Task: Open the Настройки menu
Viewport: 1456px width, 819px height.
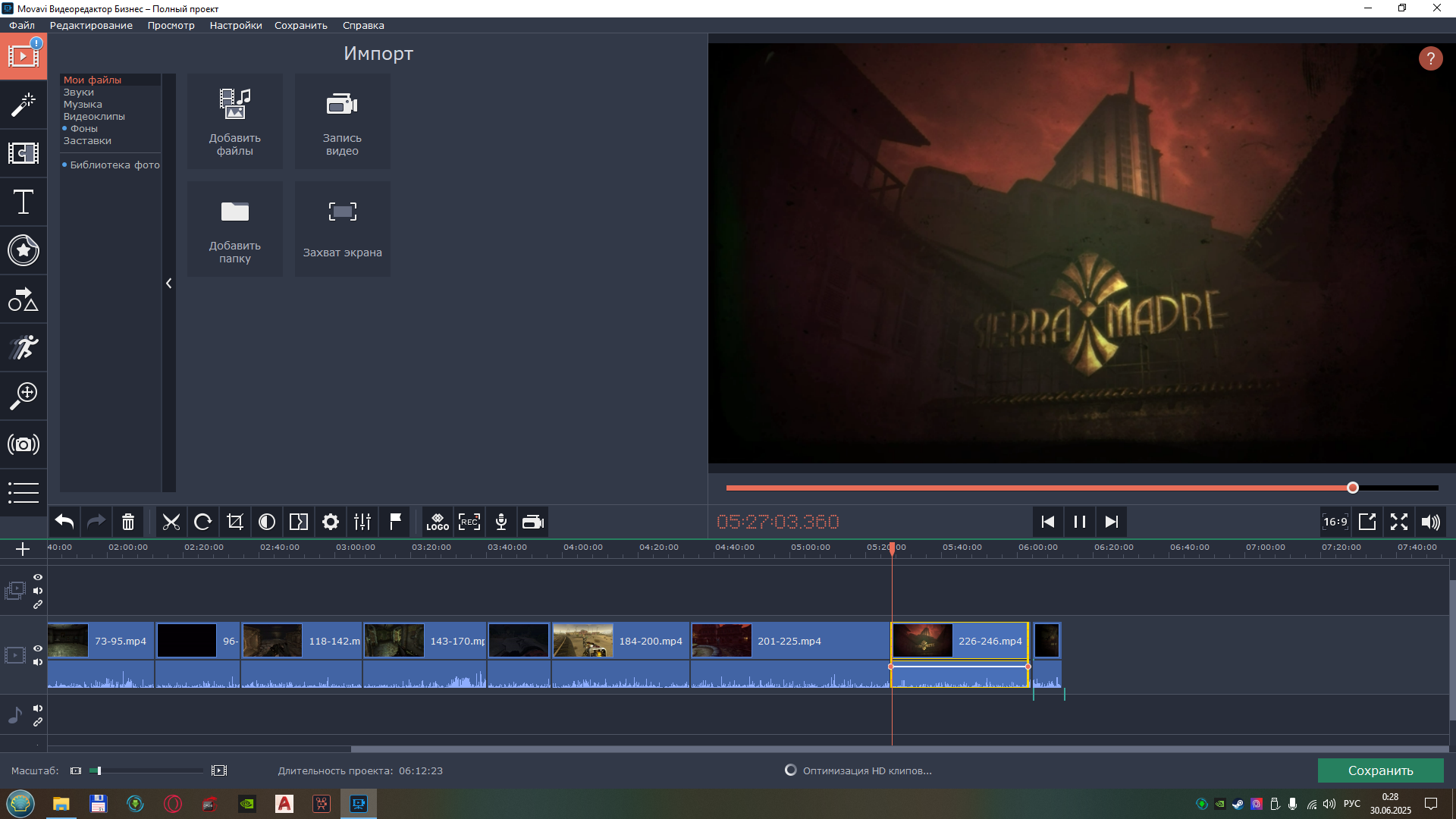Action: [x=236, y=25]
